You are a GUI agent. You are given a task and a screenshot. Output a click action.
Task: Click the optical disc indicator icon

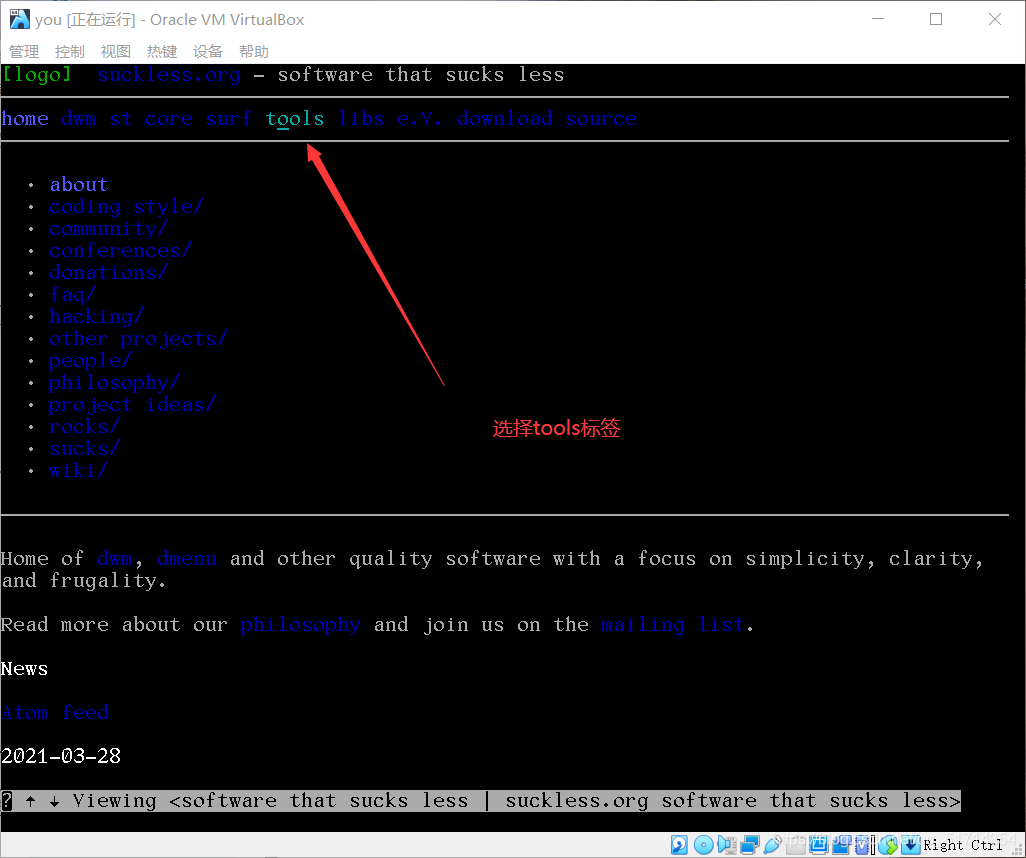point(703,845)
